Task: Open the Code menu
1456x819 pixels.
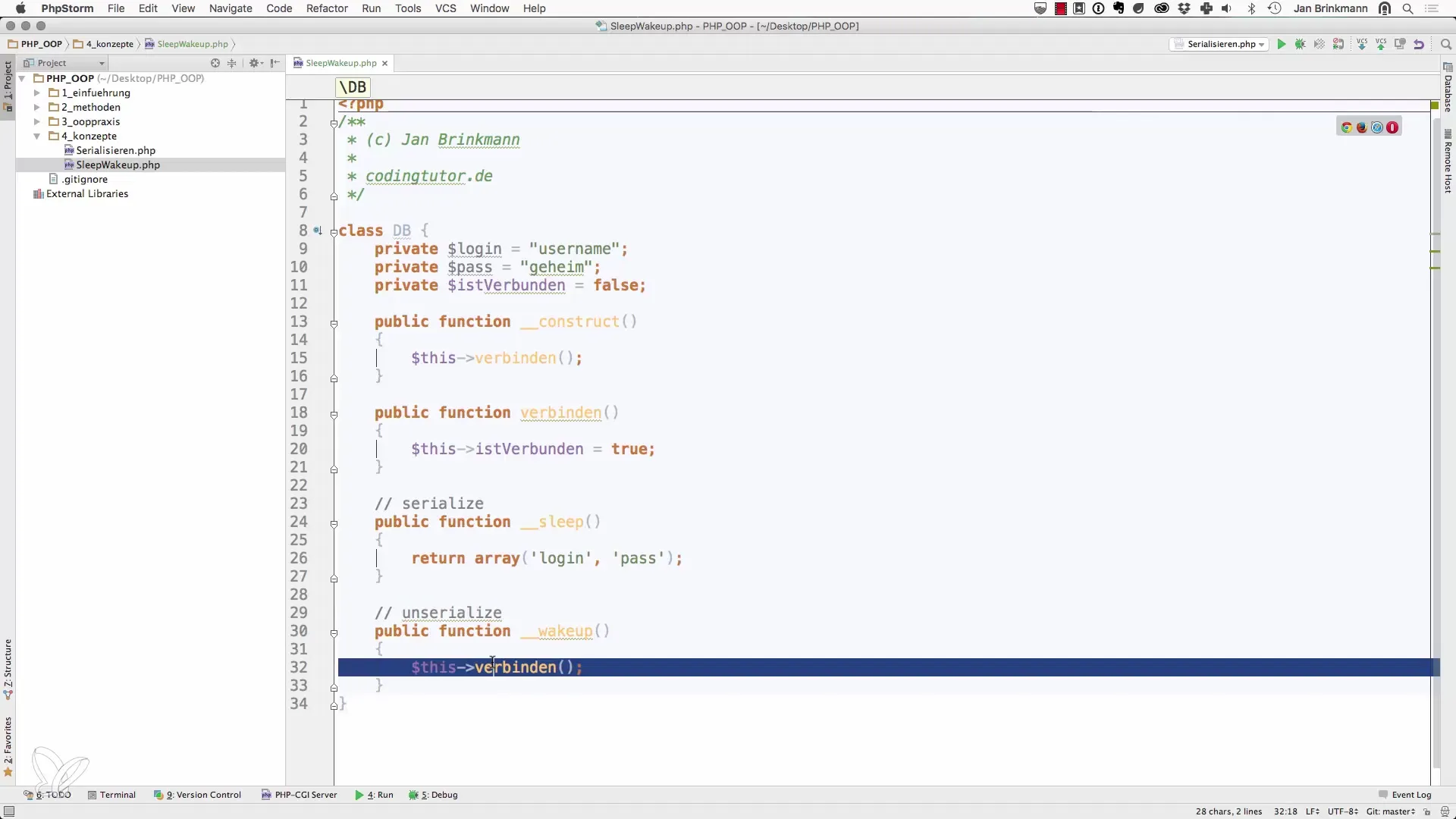Action: click(279, 8)
